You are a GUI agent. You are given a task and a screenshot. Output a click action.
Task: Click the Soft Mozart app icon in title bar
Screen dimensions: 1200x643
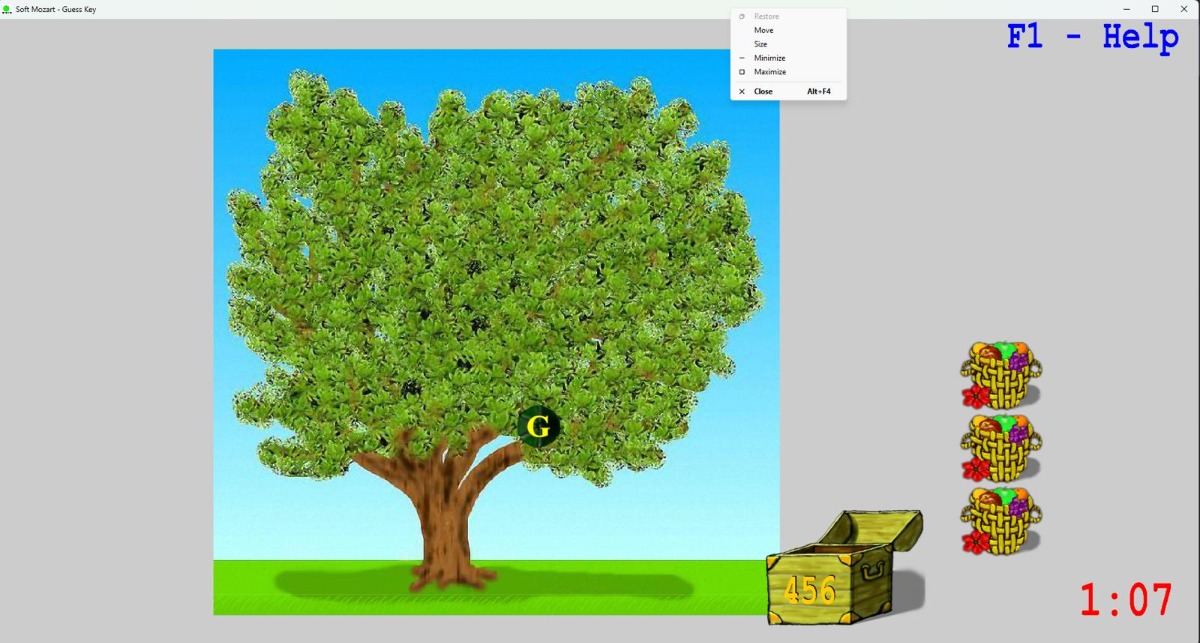7,9
